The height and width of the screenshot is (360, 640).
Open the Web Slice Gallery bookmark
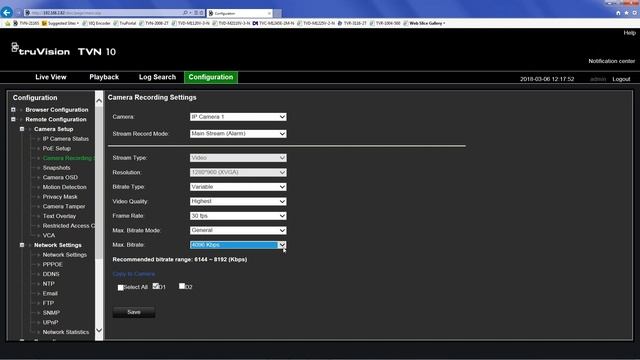coord(424,23)
